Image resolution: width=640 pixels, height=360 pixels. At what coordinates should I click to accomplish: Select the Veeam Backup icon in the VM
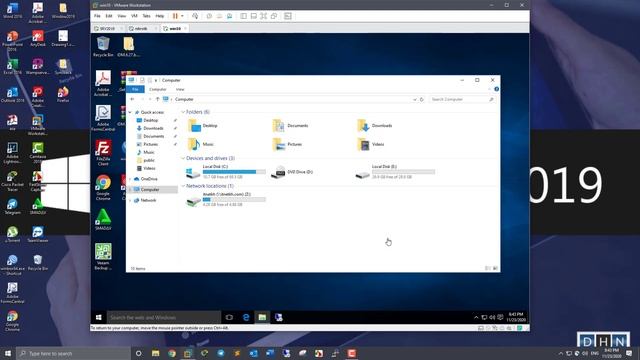(103, 256)
